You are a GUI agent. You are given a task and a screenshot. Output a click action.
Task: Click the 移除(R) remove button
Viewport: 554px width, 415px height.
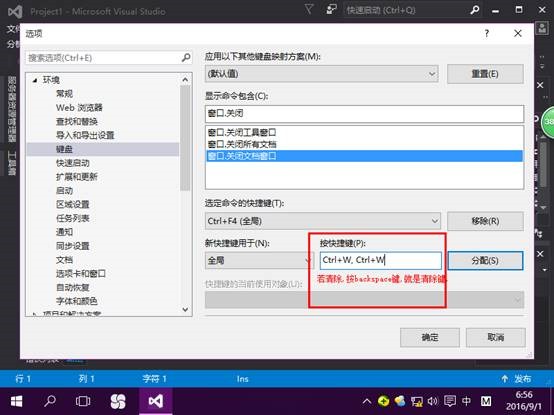[x=485, y=221]
